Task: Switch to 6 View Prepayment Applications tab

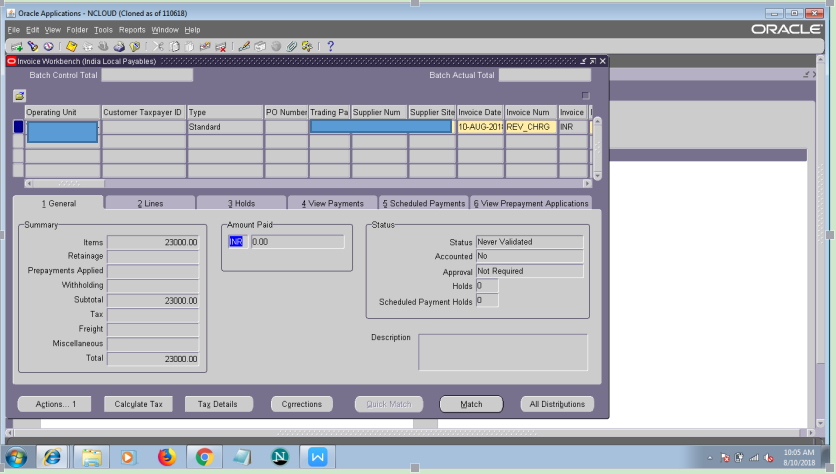Action: [x=531, y=203]
